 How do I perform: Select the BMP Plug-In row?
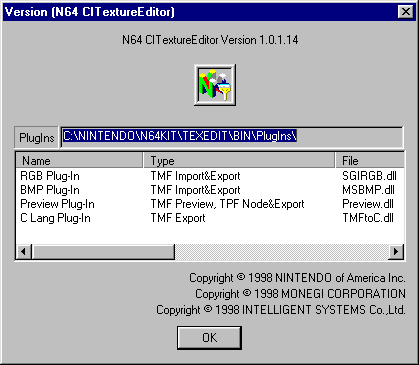pos(210,190)
